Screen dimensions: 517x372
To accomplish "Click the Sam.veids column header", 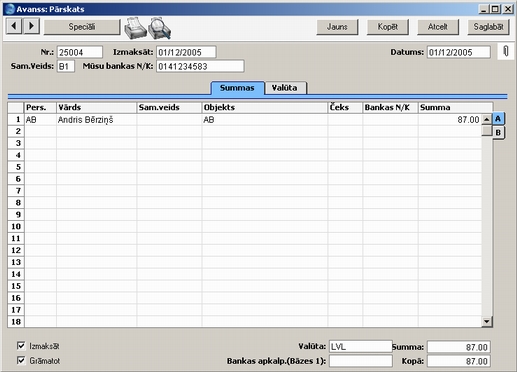I will [x=169, y=107].
